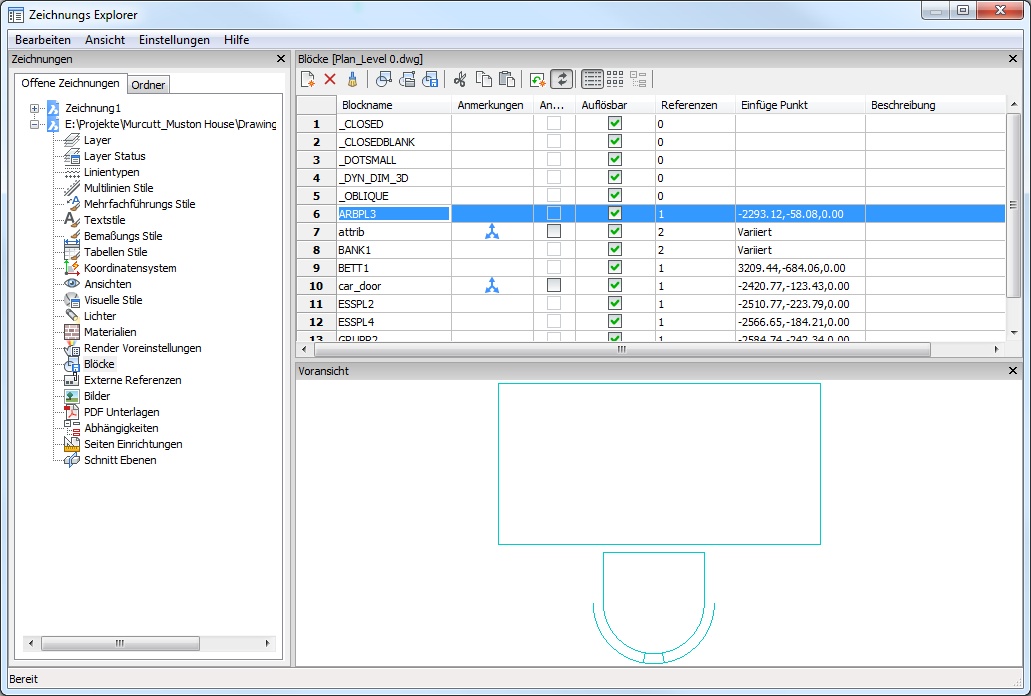Toggle the An... checkbox for attrib row
Viewport: 1031px width, 696px height.
tap(554, 232)
